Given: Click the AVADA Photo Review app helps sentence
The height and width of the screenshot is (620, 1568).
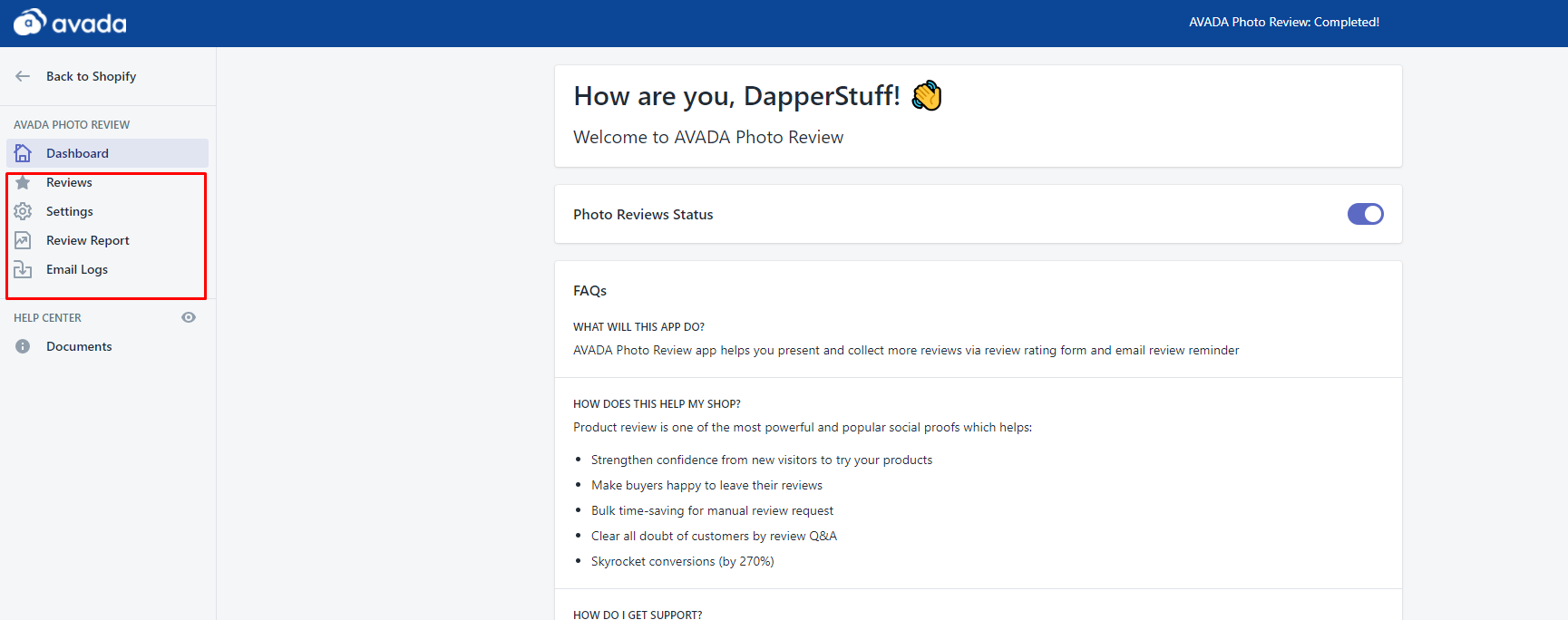Looking at the screenshot, I should pos(906,350).
